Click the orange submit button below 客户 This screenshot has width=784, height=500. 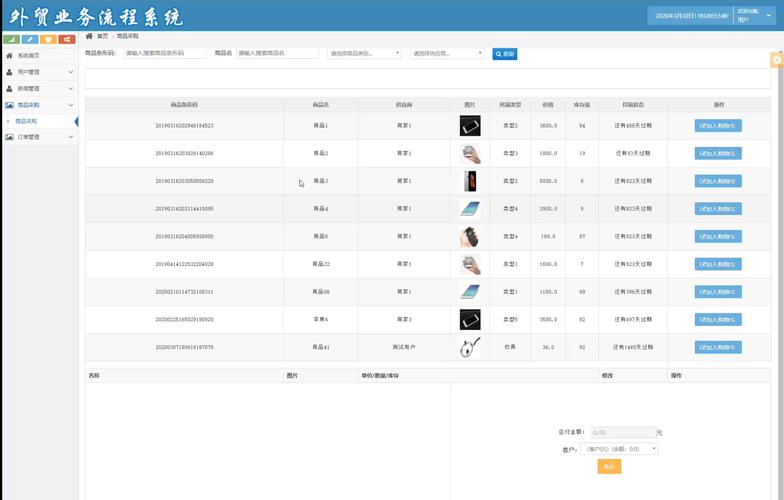pyautogui.click(x=609, y=466)
